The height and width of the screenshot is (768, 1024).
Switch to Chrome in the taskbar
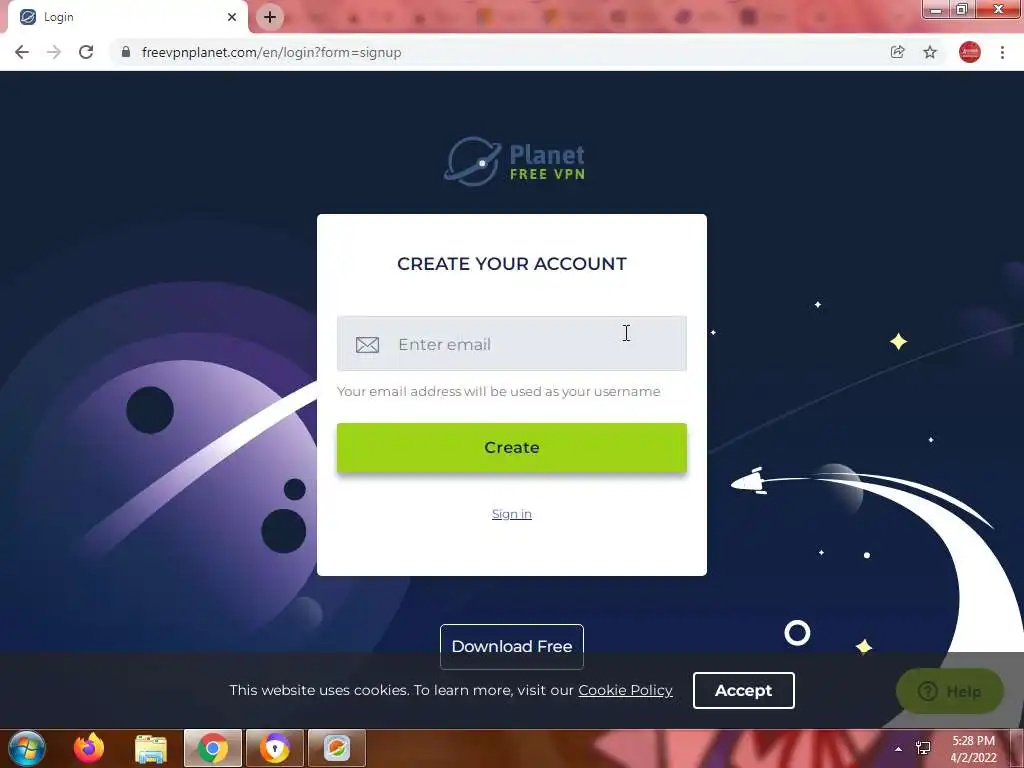[x=213, y=748]
